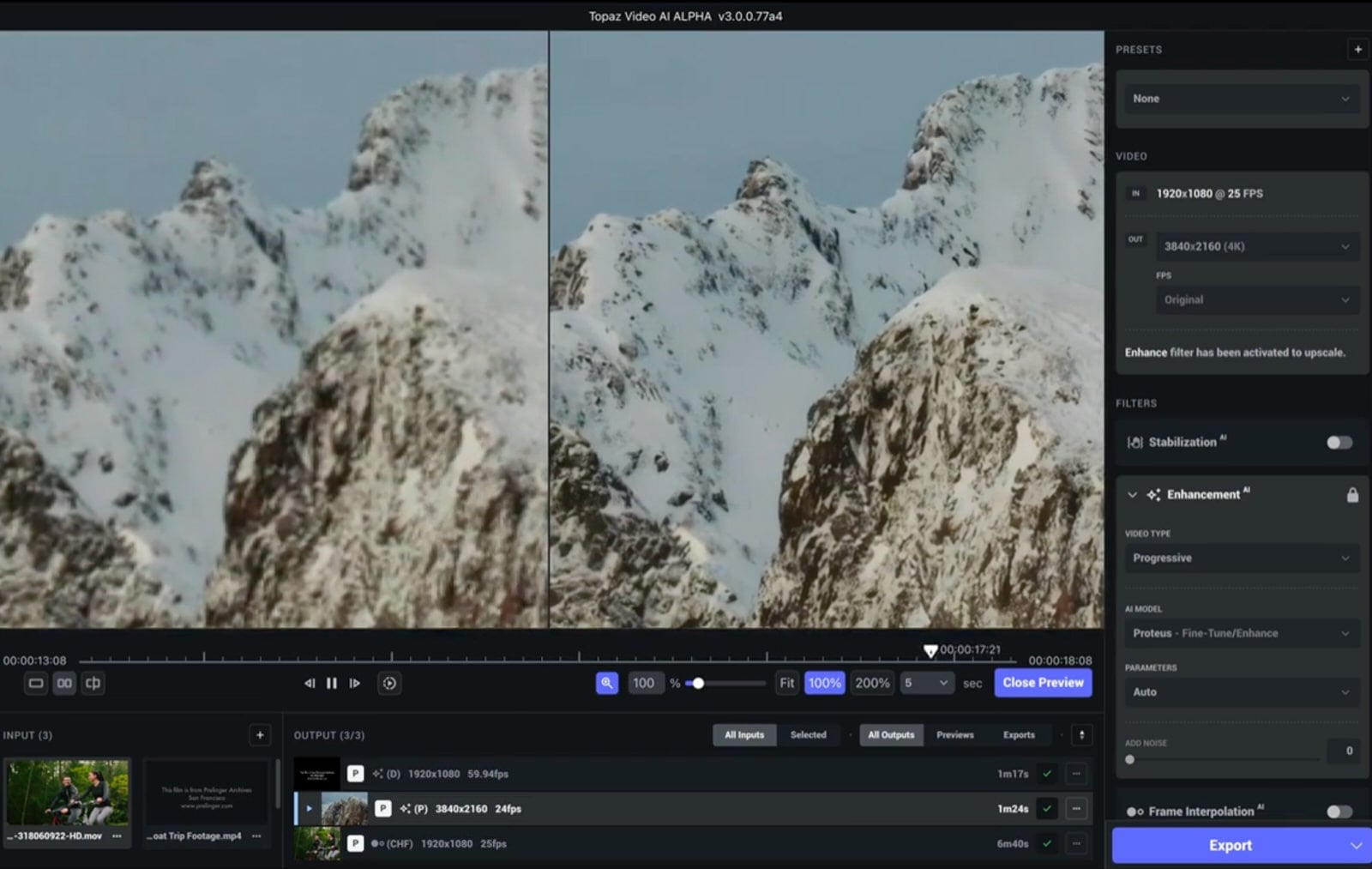This screenshot has width=1372, height=869.
Task: Click the Fit zoom button
Action: click(x=786, y=683)
